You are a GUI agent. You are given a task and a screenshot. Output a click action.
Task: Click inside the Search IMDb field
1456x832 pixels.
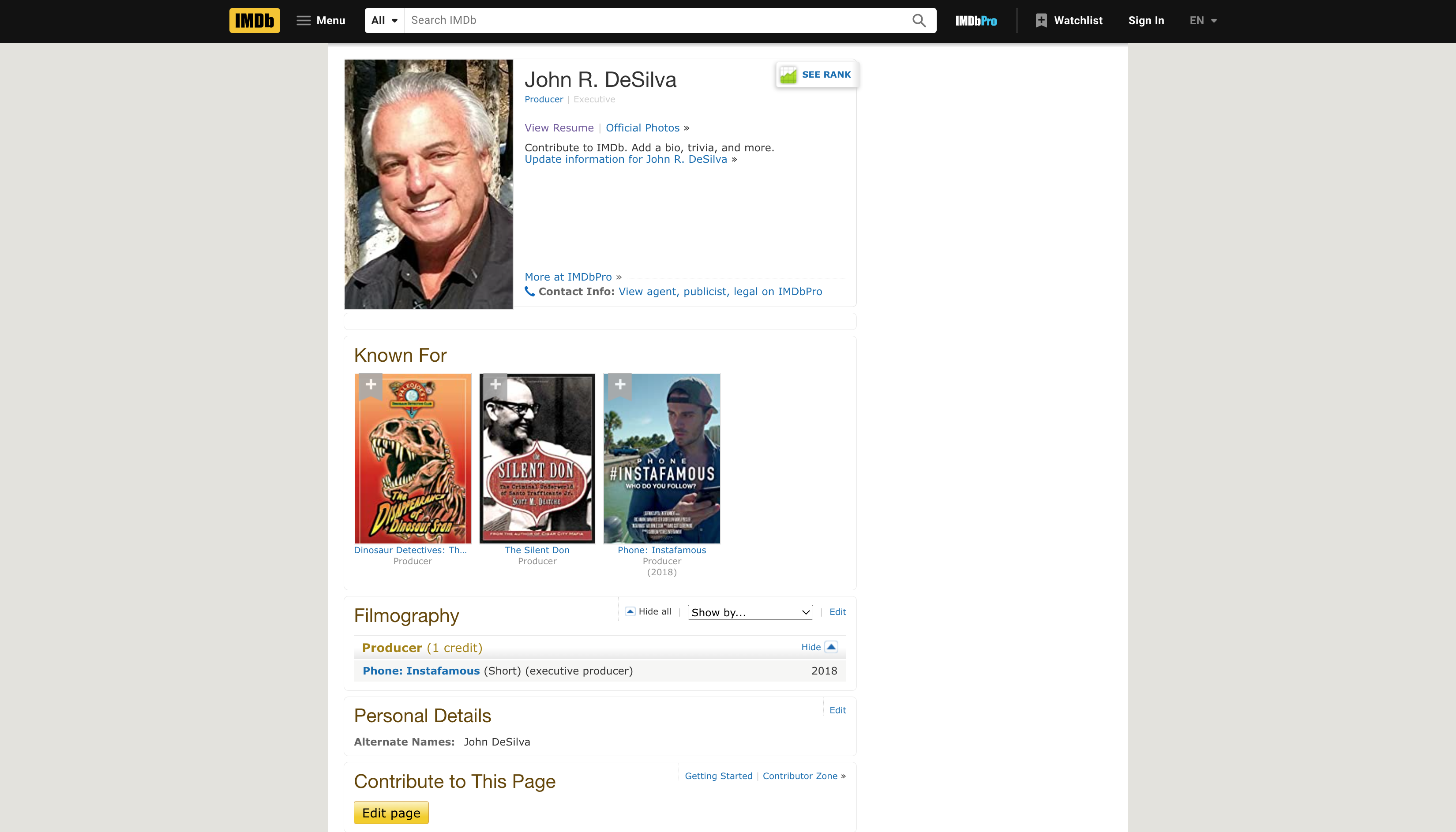click(x=657, y=21)
